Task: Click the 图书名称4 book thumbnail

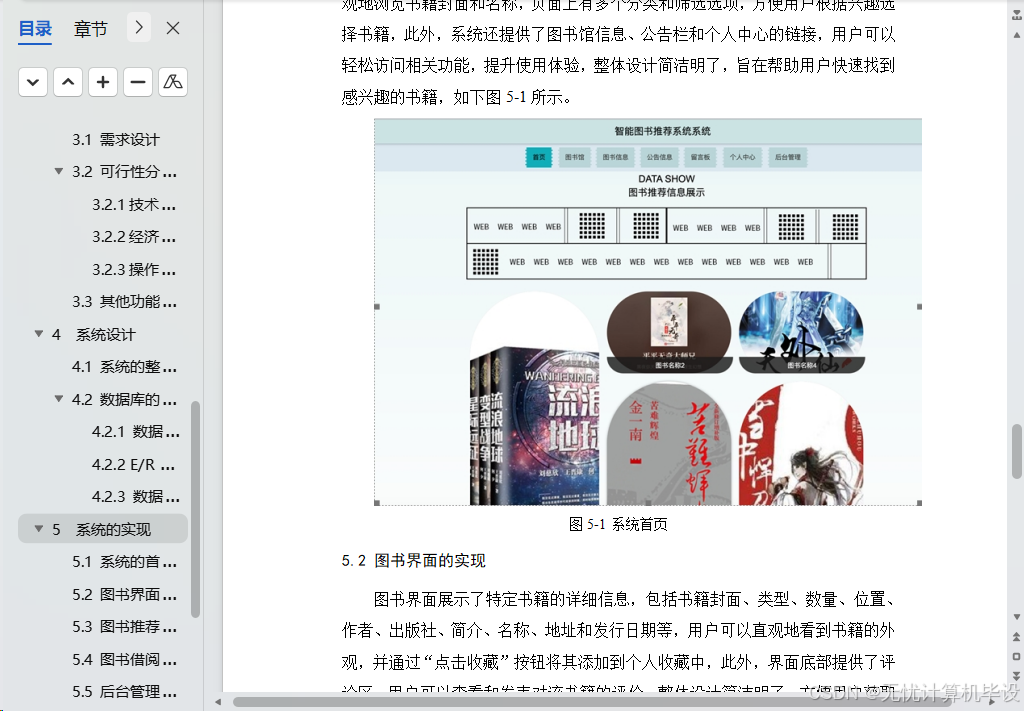Action: 801,332
